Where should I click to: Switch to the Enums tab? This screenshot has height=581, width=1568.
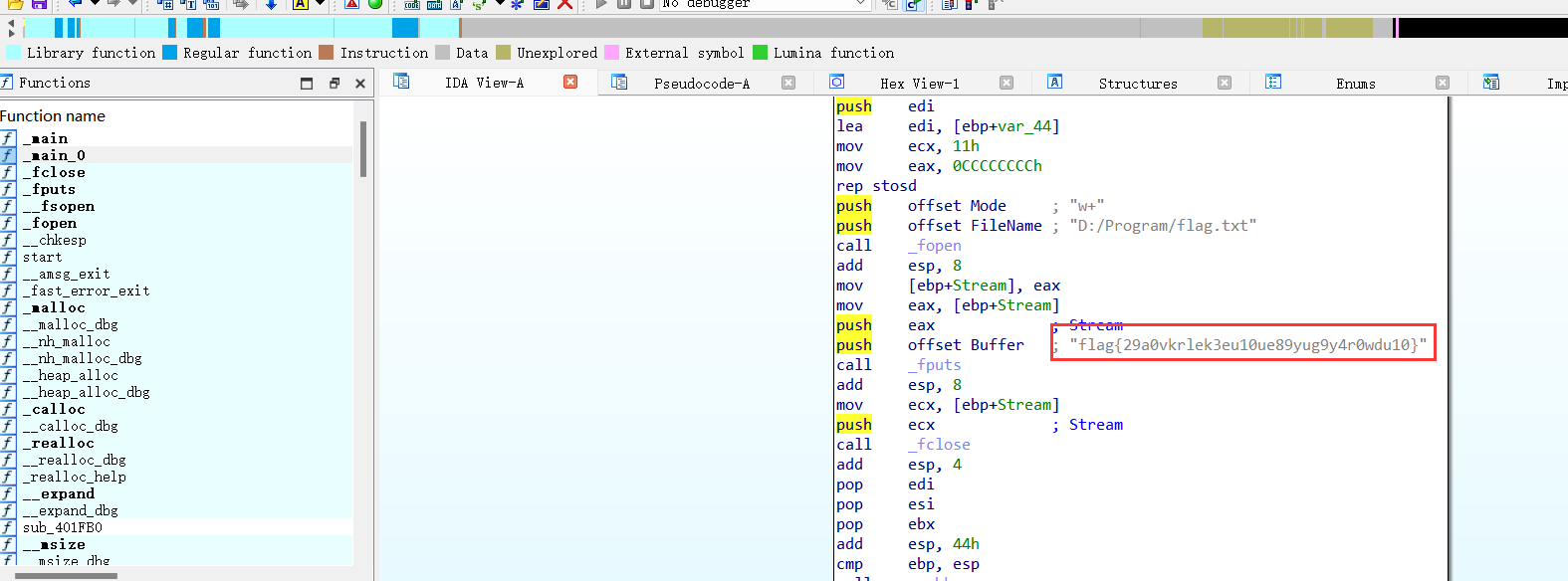[1356, 84]
